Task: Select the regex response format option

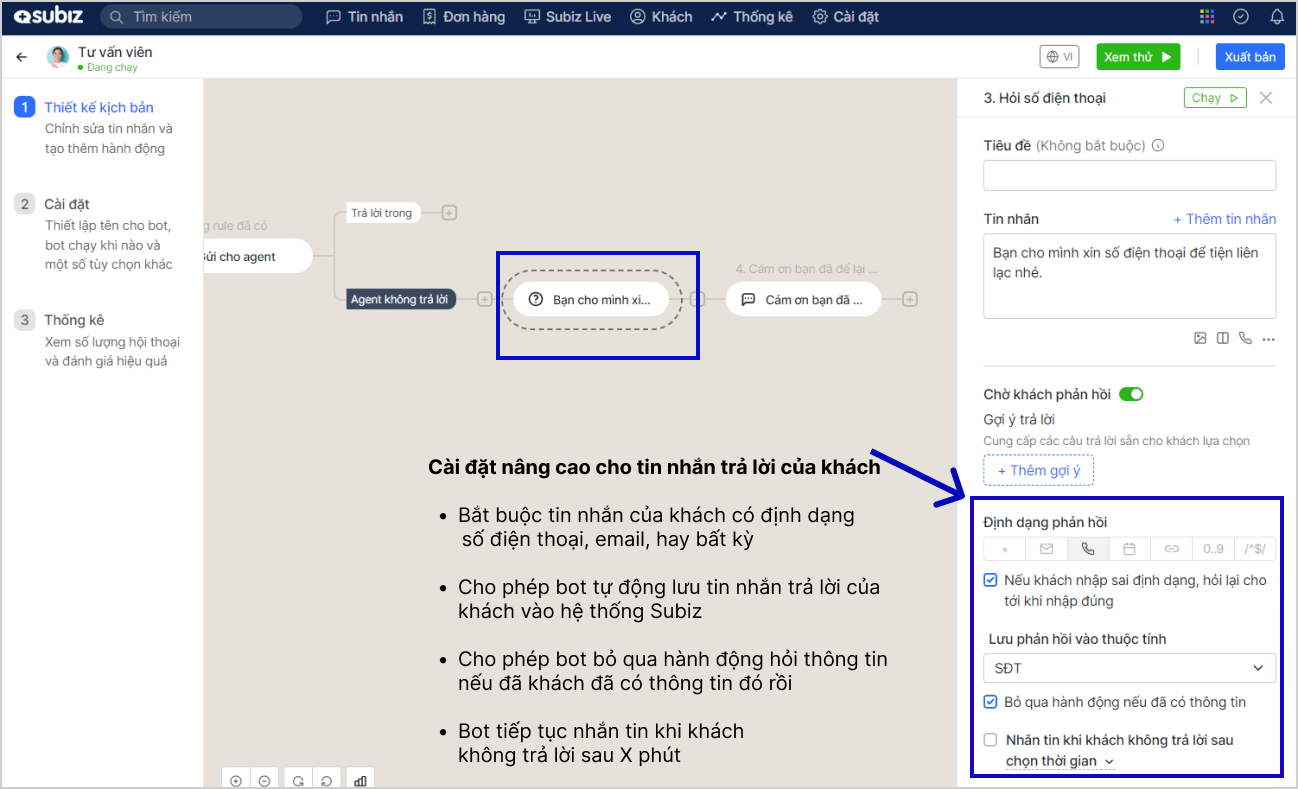Action: (1255, 549)
